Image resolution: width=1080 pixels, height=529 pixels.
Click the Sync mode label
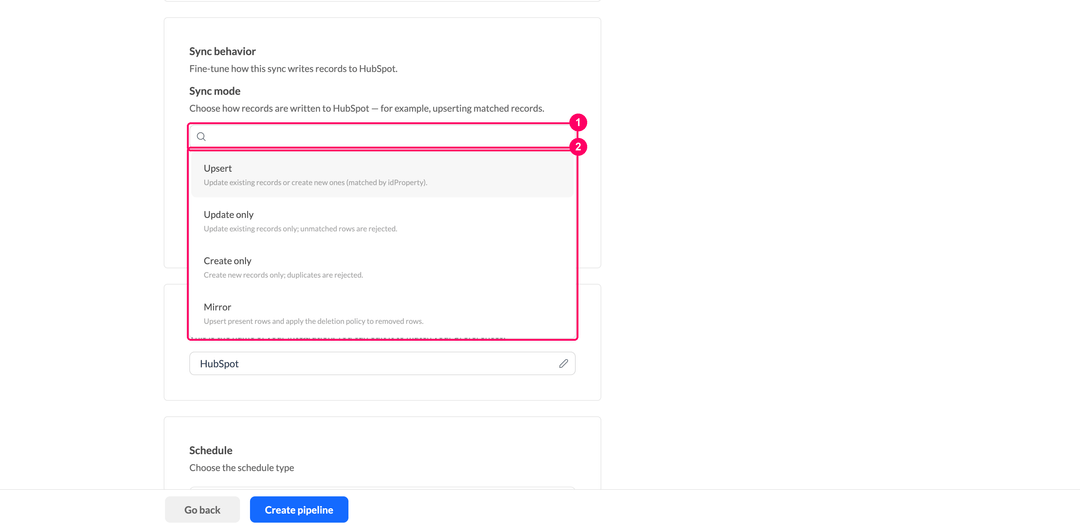215,91
